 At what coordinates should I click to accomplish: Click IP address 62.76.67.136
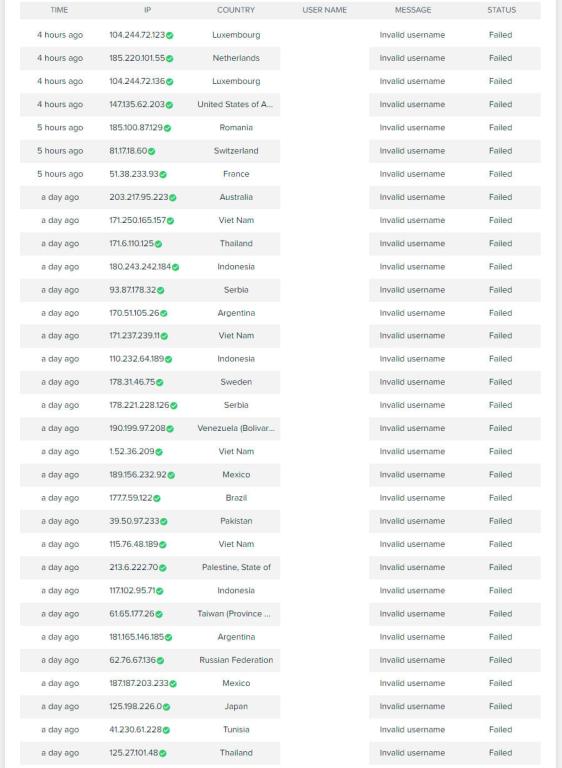(133, 660)
